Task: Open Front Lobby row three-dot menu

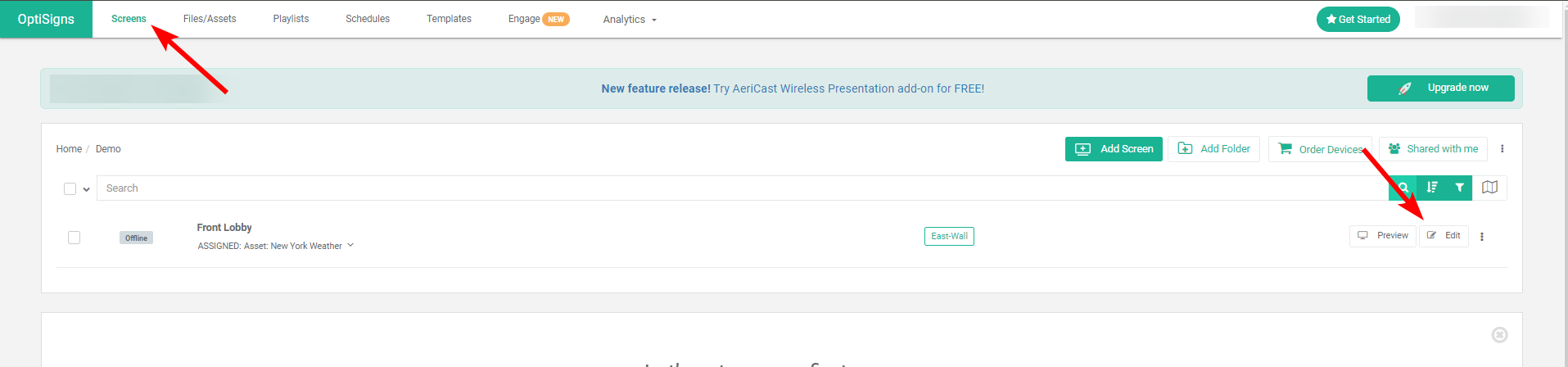Action: click(x=1482, y=237)
